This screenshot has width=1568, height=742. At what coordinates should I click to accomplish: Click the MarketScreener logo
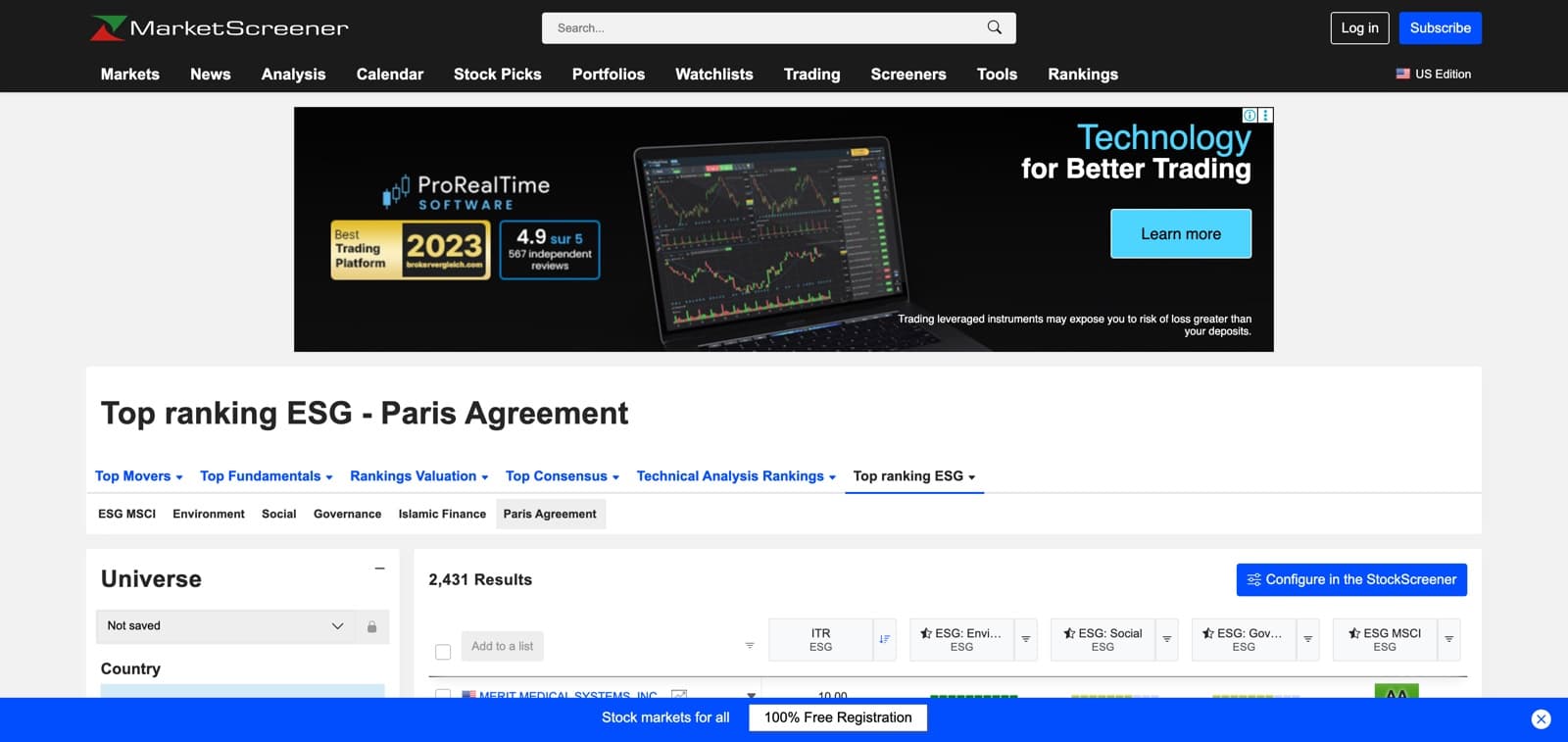220,27
